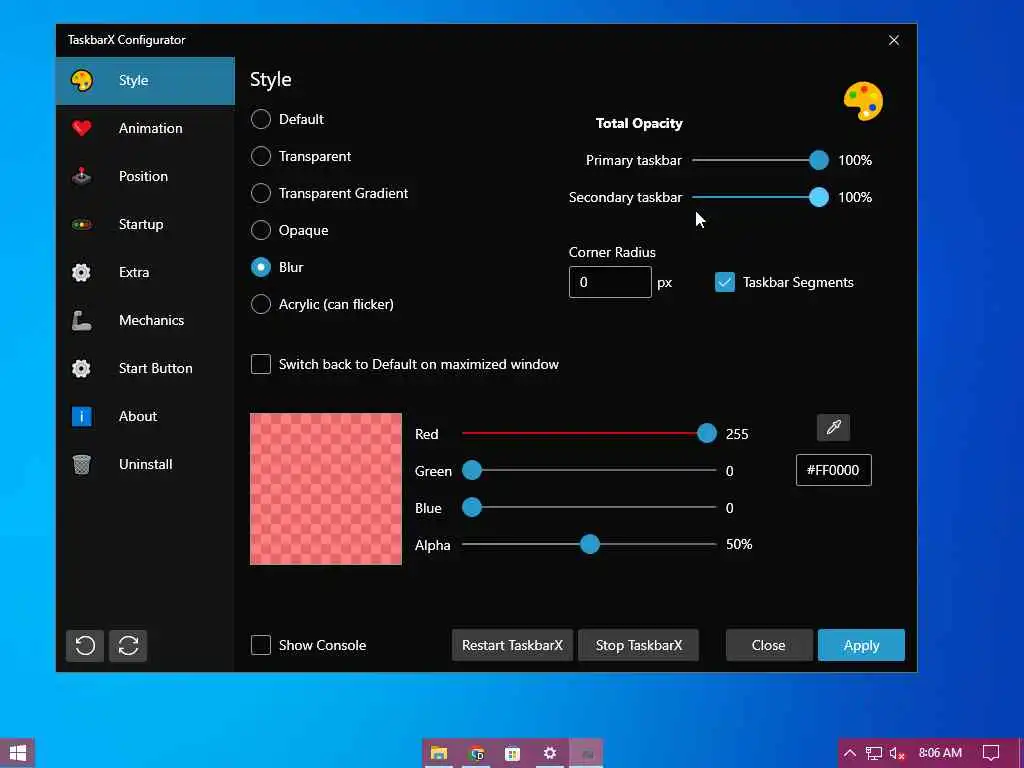Click the network tray icon
The width and height of the screenshot is (1024, 768).
874,754
